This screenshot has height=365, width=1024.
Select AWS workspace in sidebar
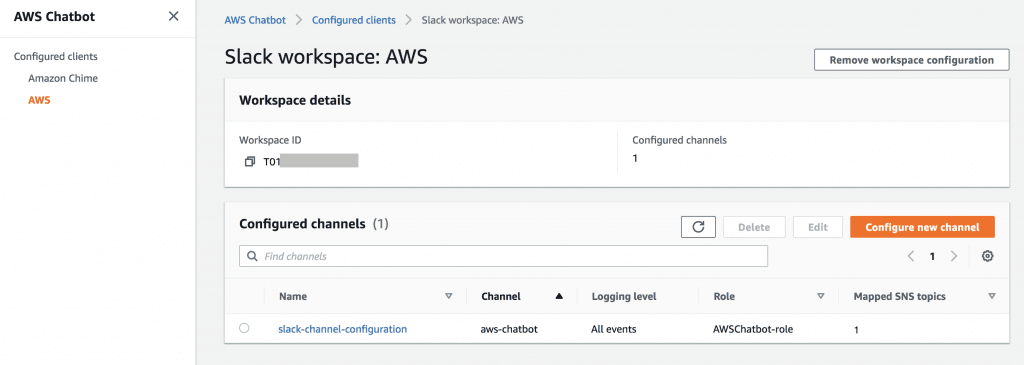tap(39, 100)
